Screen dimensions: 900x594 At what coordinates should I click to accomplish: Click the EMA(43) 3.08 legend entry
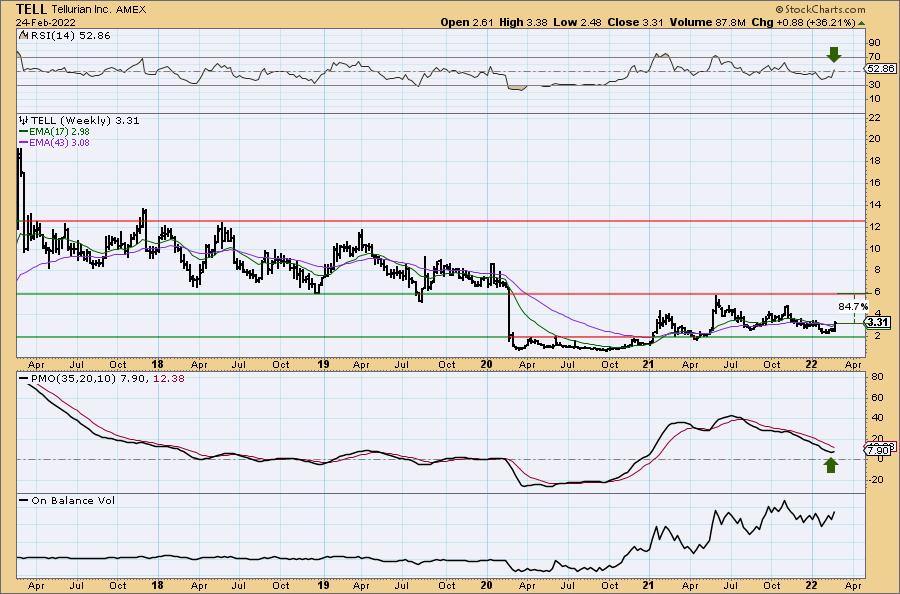(x=55, y=142)
